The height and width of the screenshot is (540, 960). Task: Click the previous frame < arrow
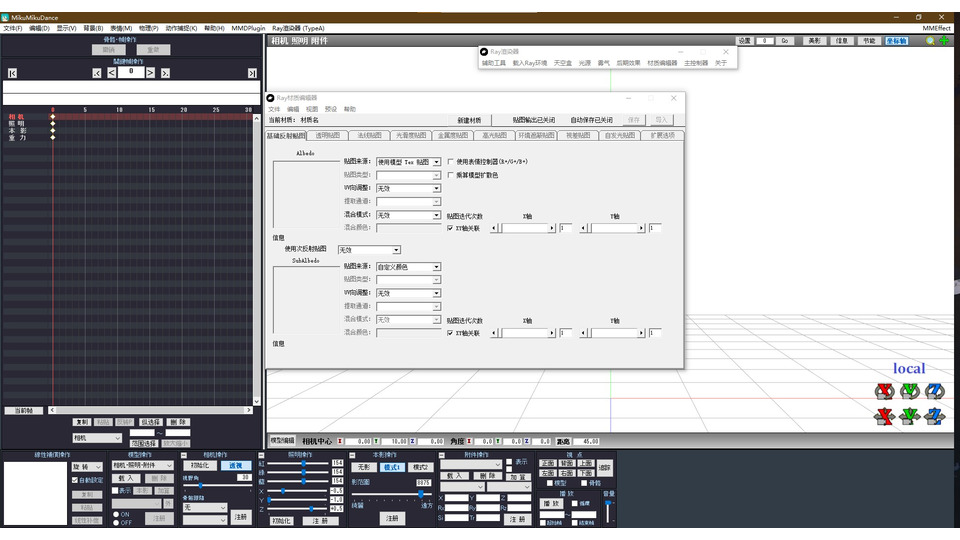coord(112,73)
